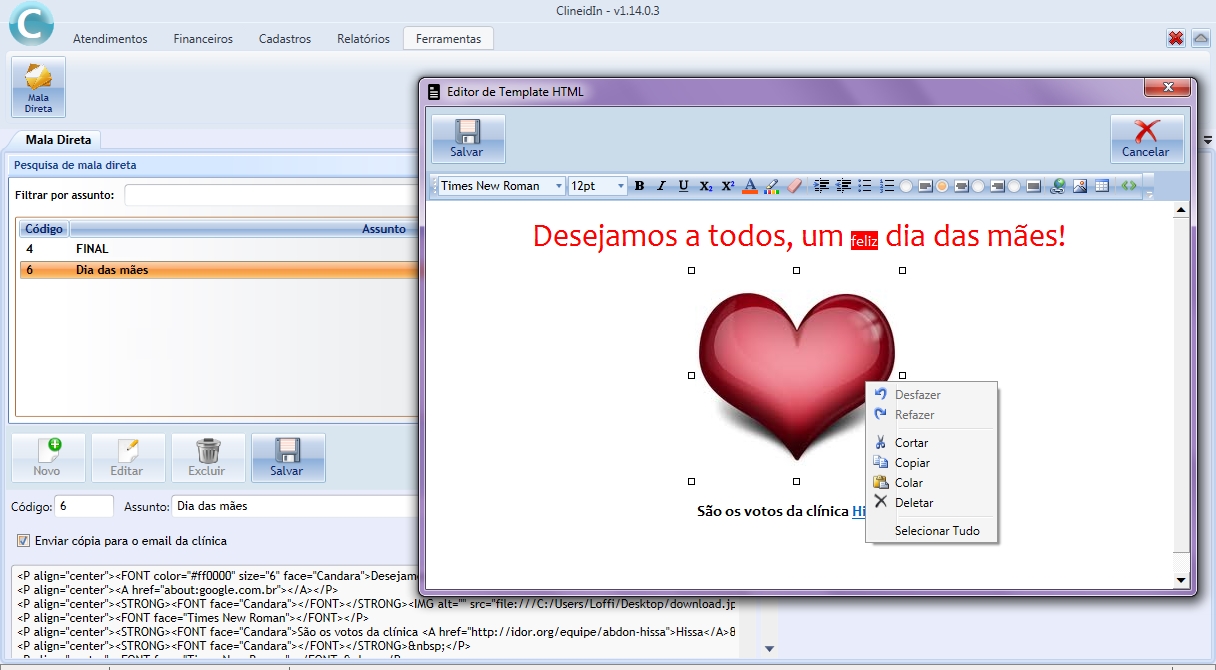The width and height of the screenshot is (1216, 670).
Task: Apply bold formatting to selected text
Action: pos(639,186)
